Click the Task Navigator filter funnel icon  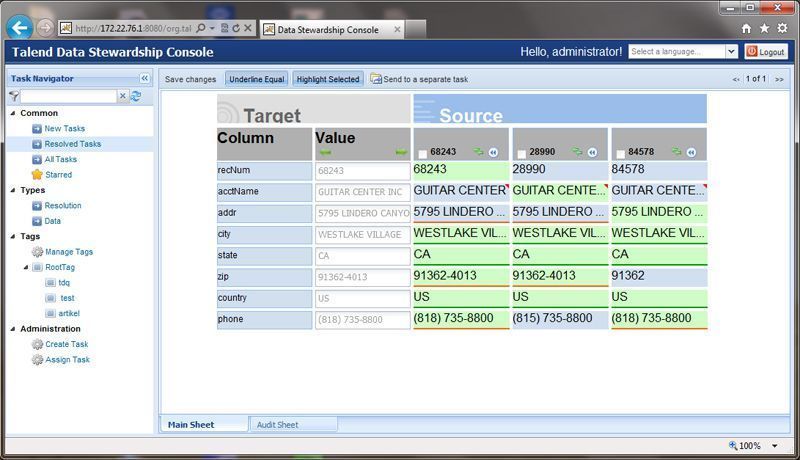pos(14,96)
